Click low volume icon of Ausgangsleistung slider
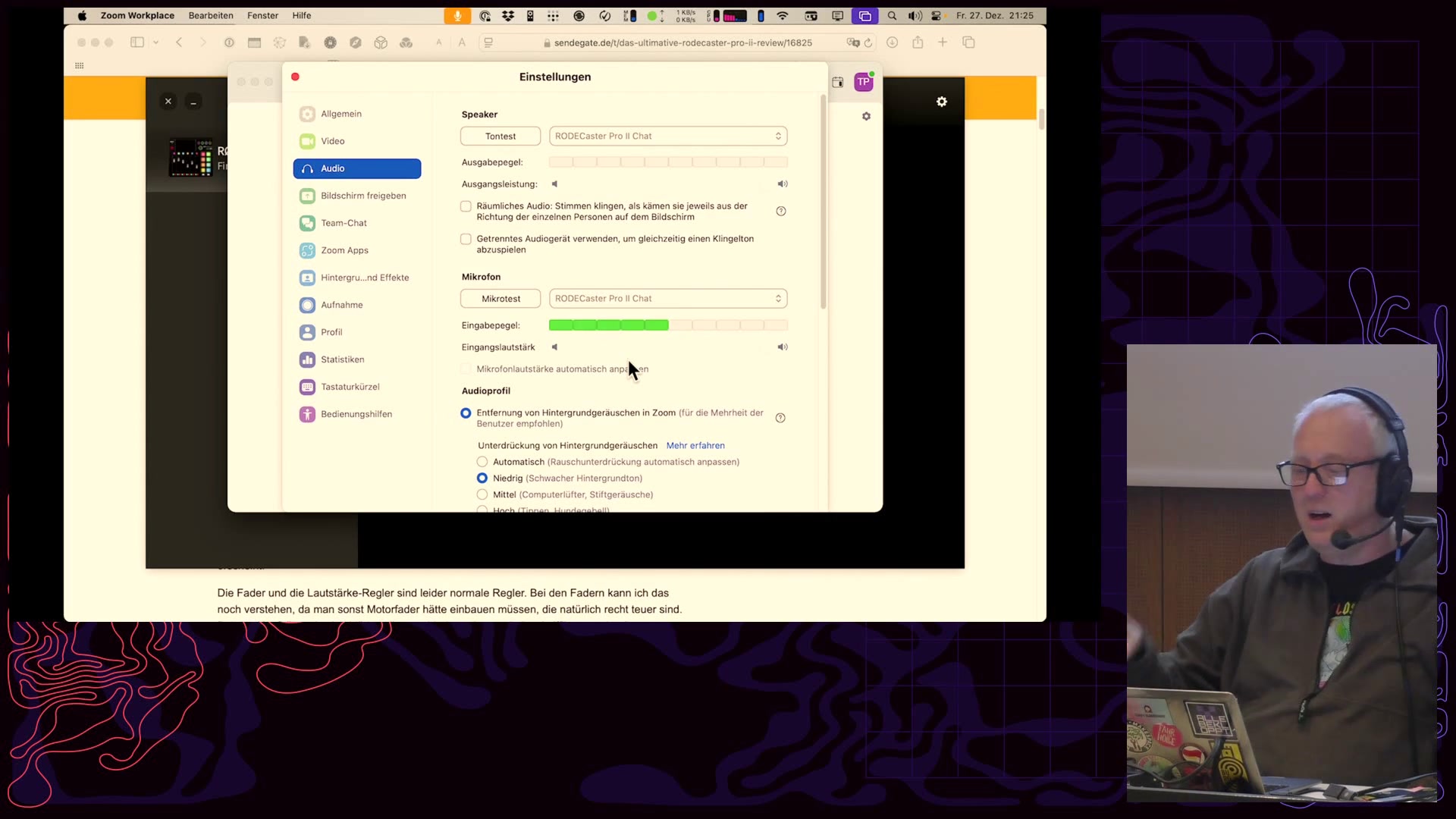The image size is (1456, 819). [554, 184]
